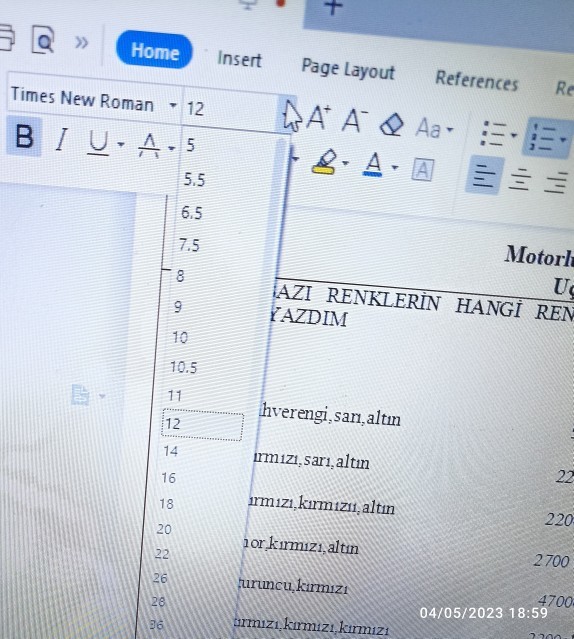This screenshot has height=639, width=574.
Task: Toggle the numbered list button
Action: [x=543, y=138]
